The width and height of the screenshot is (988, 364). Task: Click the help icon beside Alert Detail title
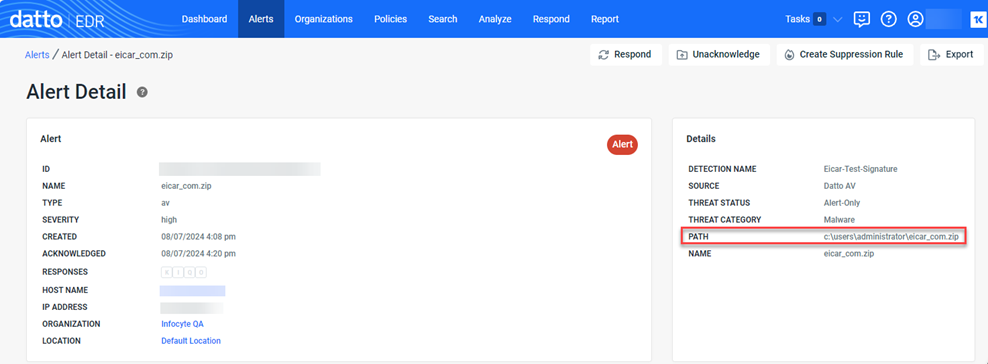142,92
